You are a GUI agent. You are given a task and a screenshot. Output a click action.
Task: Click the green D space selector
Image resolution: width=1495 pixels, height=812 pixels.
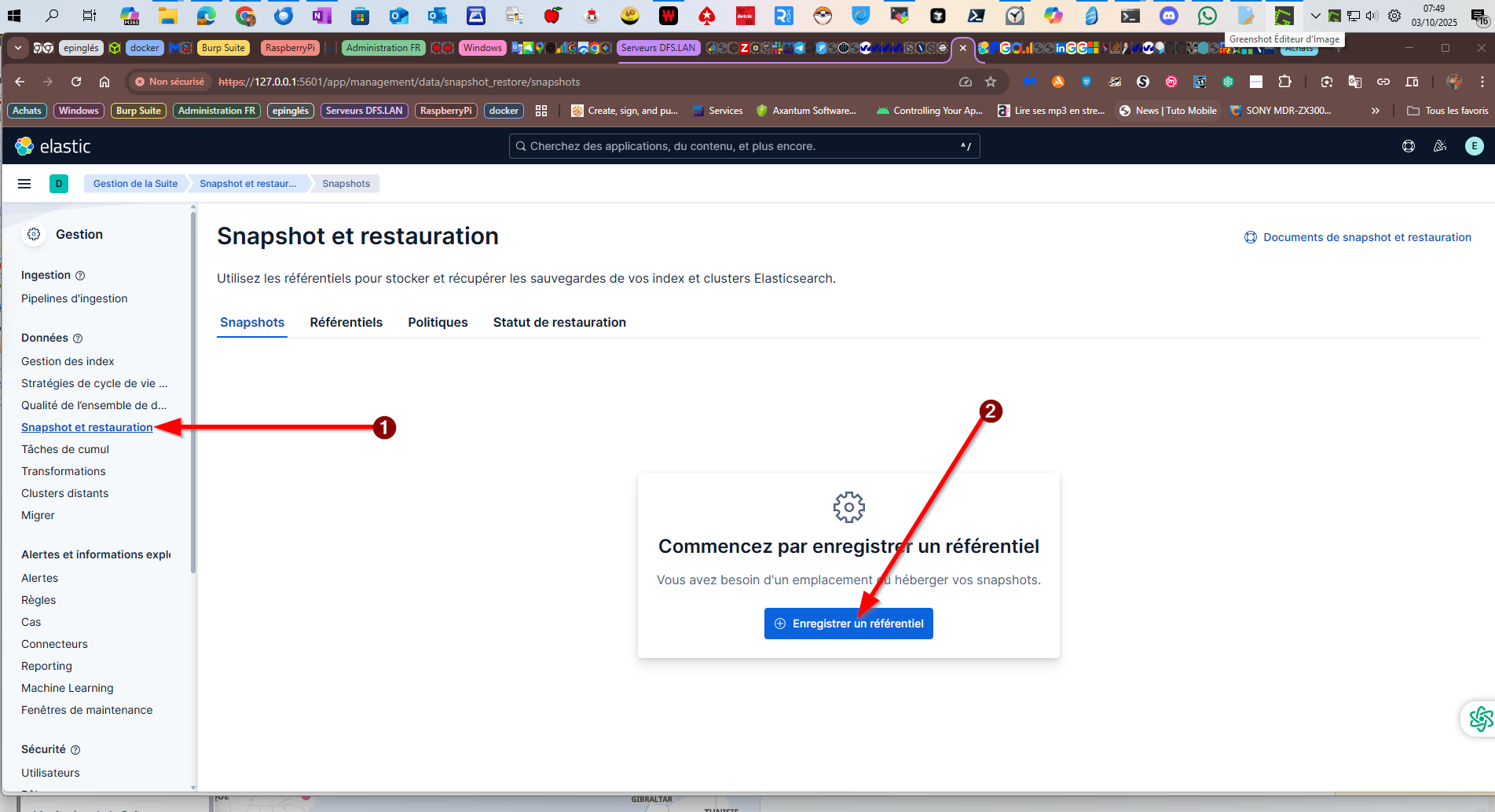pyautogui.click(x=59, y=184)
